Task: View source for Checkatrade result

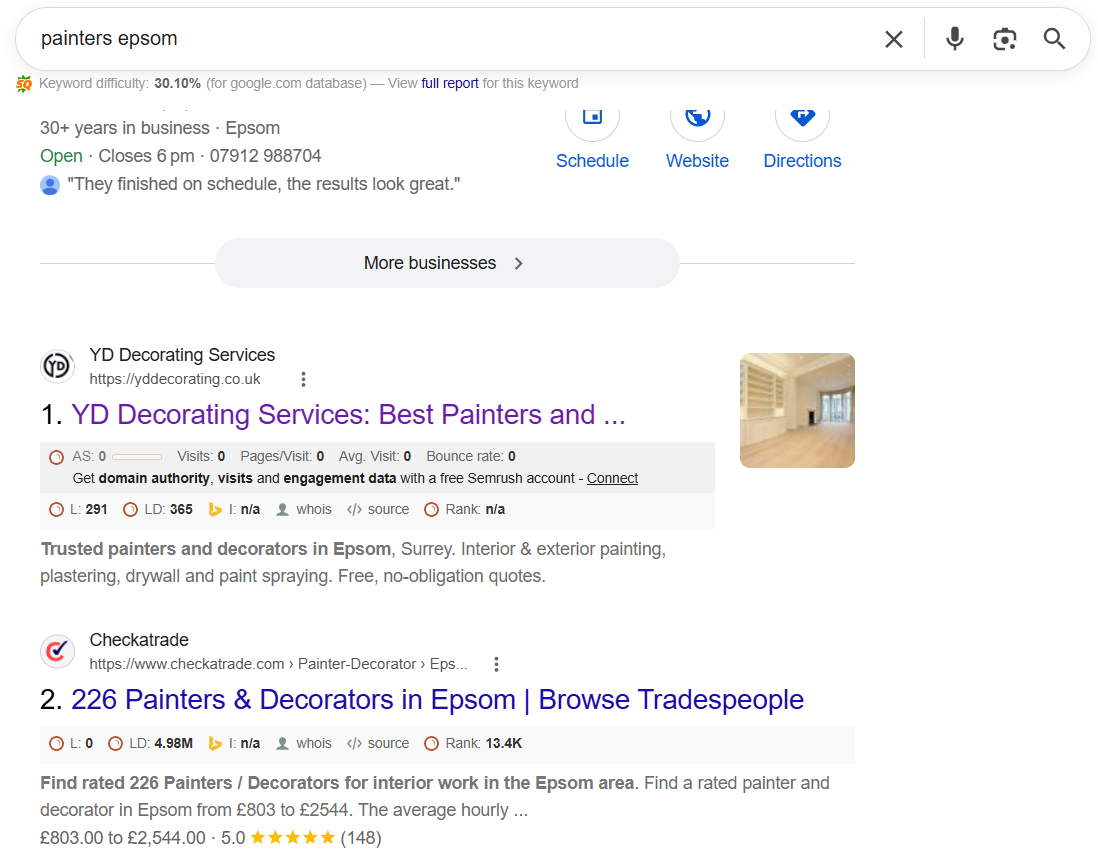Action: pyautogui.click(x=378, y=744)
